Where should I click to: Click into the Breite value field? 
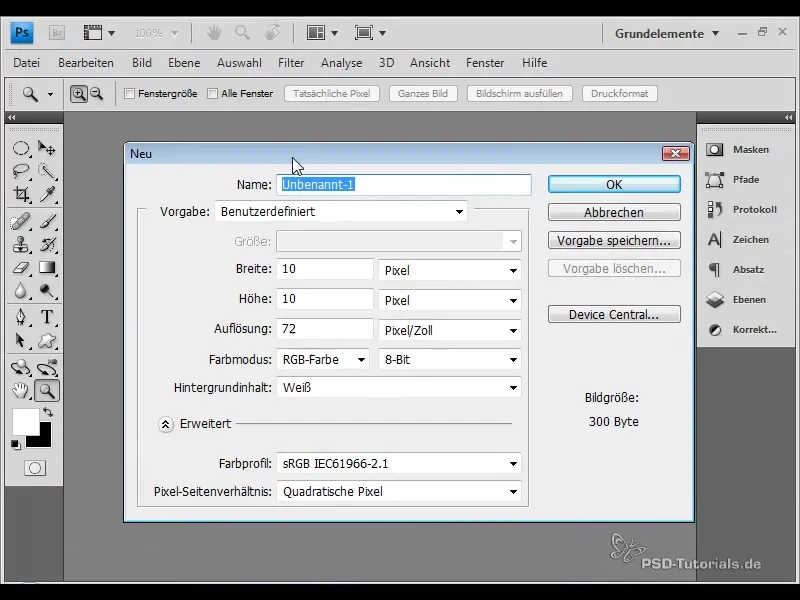(x=325, y=269)
